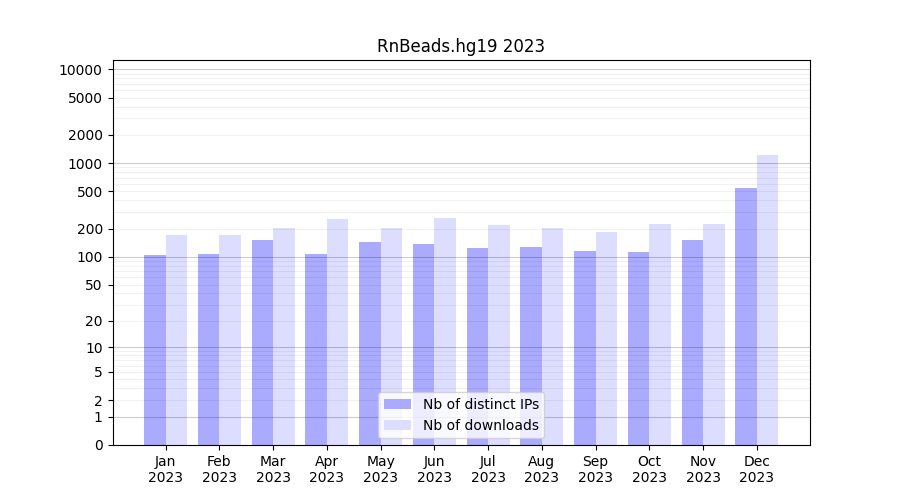The width and height of the screenshot is (900, 500).
Task: Select the Jan 2023 distinct IPs bar
Action: coord(155,350)
